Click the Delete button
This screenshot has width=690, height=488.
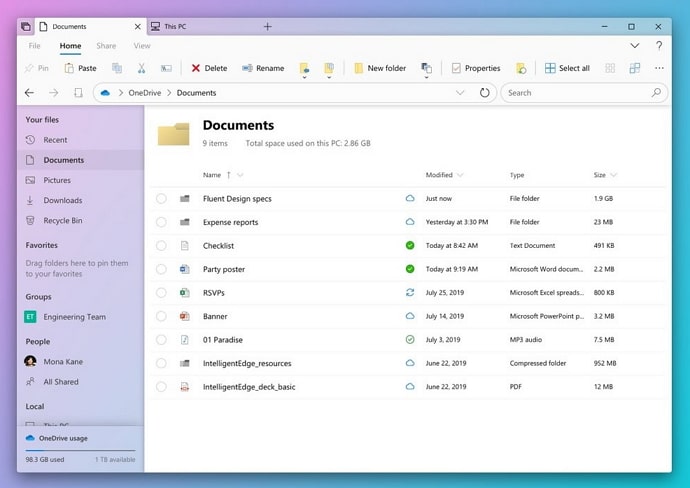click(209, 68)
